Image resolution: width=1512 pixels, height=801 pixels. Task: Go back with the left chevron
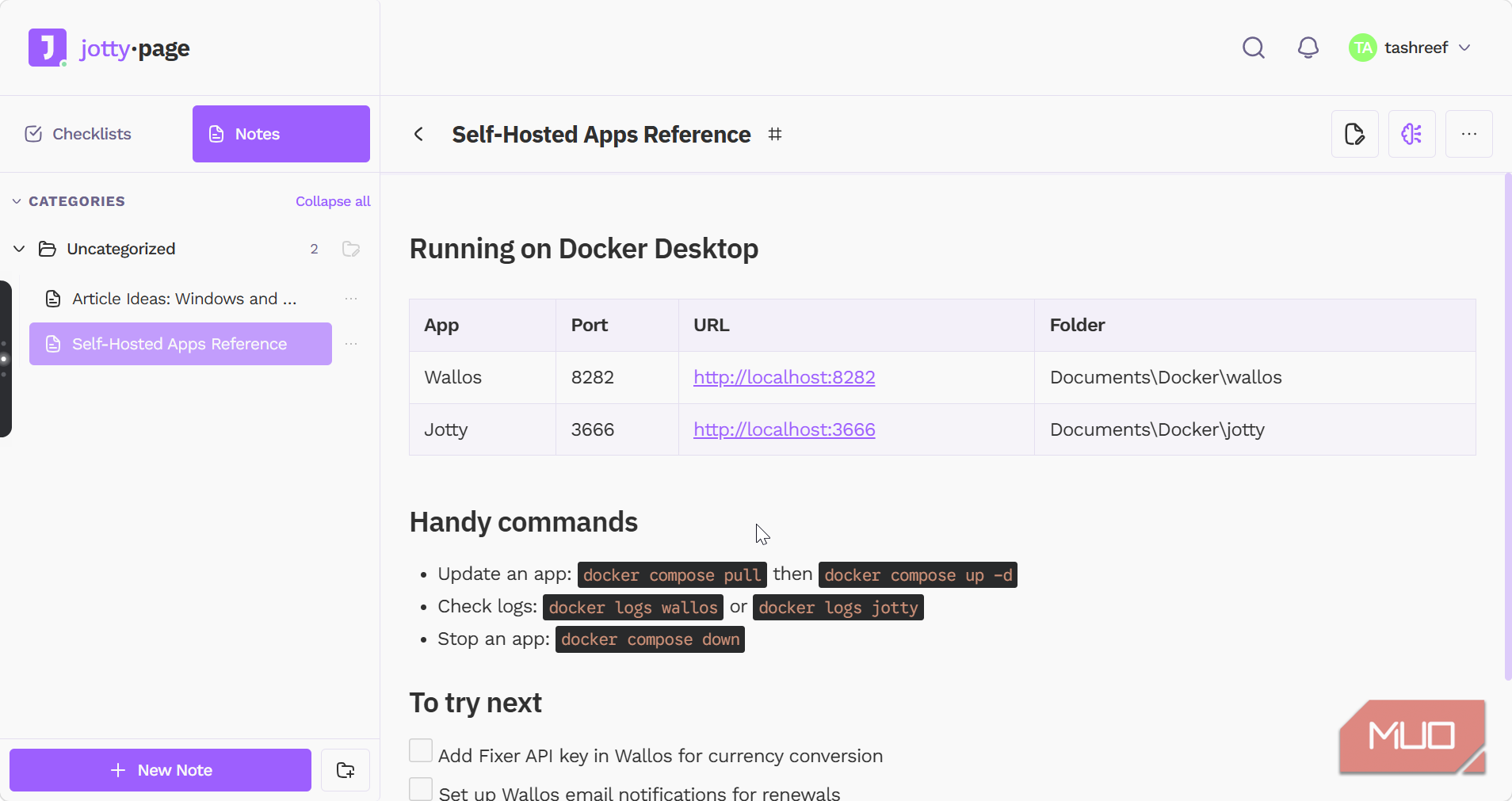point(418,134)
